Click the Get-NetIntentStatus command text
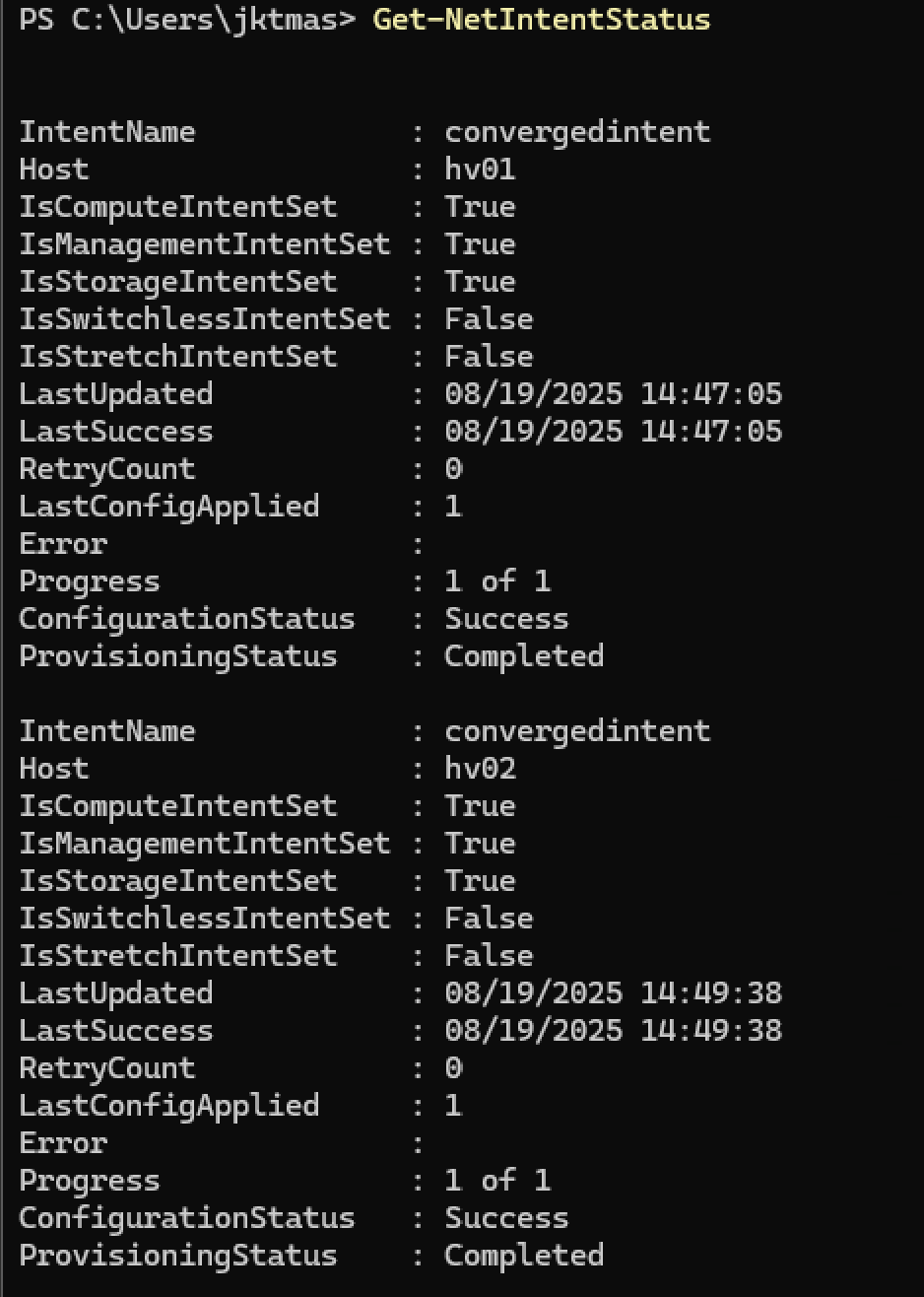 (541, 20)
